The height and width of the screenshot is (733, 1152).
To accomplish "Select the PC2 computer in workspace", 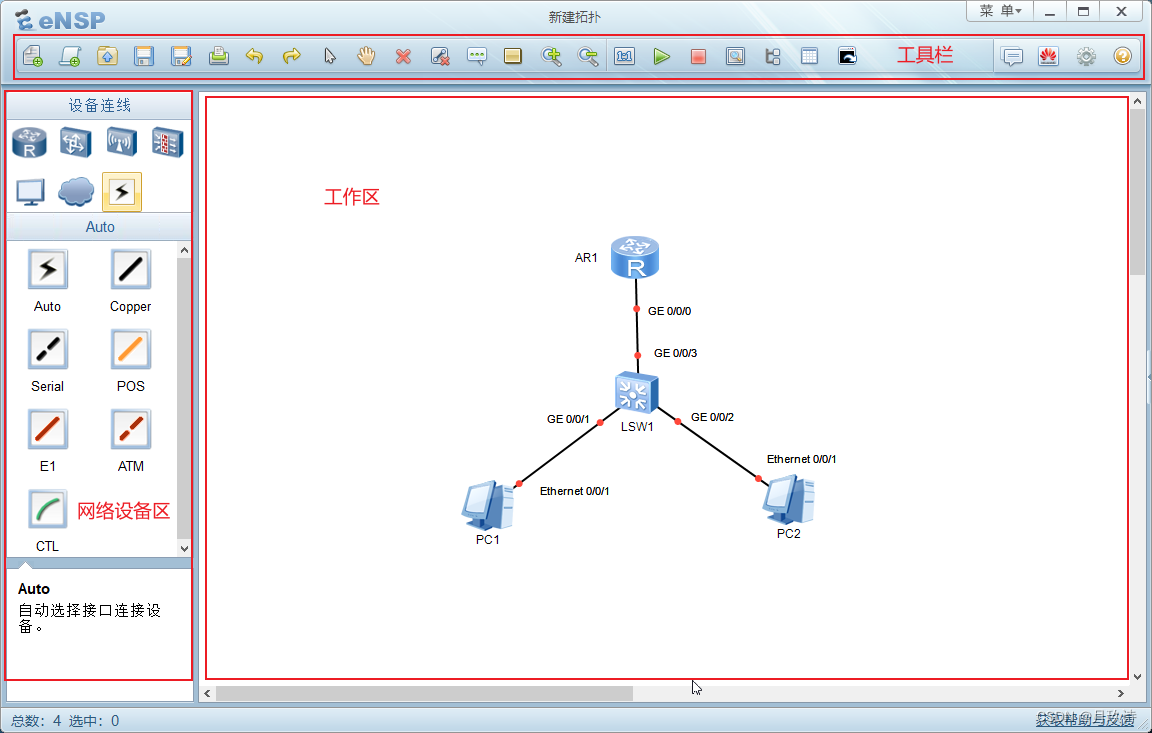I will 788,499.
